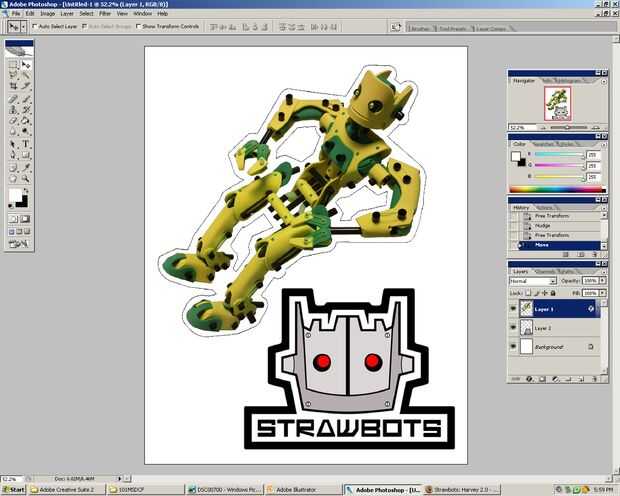620x496 pixels.
Task: Toggle the lock image pixels button
Action: click(x=537, y=293)
